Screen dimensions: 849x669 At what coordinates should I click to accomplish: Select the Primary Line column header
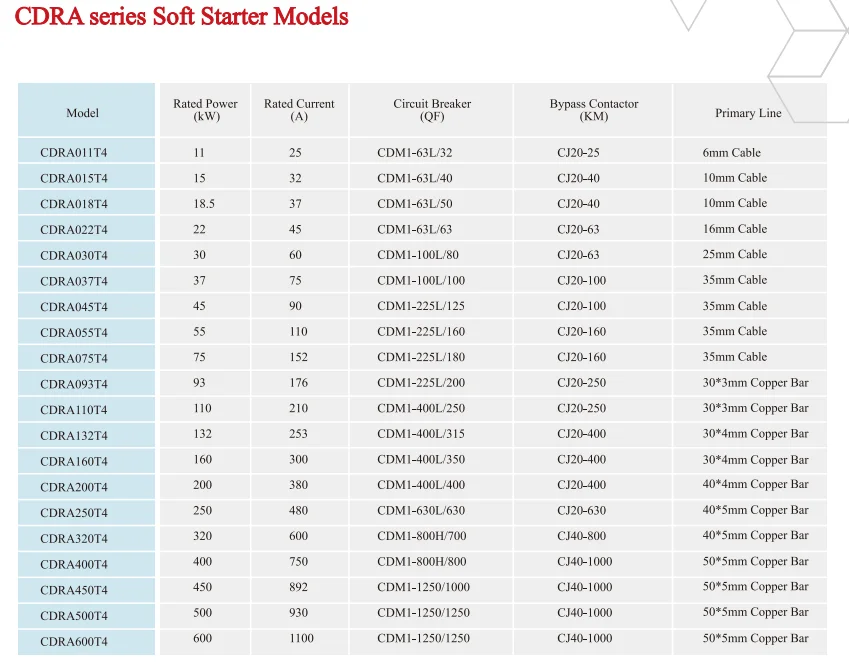748,113
